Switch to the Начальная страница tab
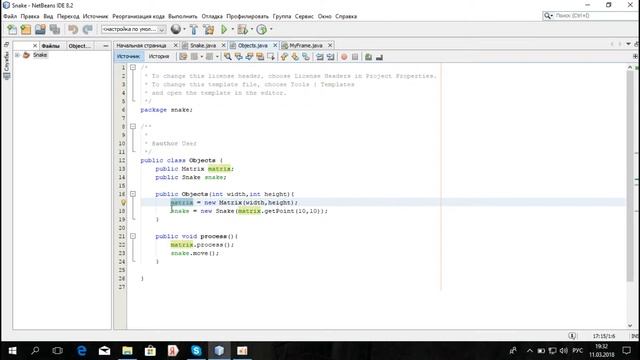The image size is (640, 360). point(141,45)
